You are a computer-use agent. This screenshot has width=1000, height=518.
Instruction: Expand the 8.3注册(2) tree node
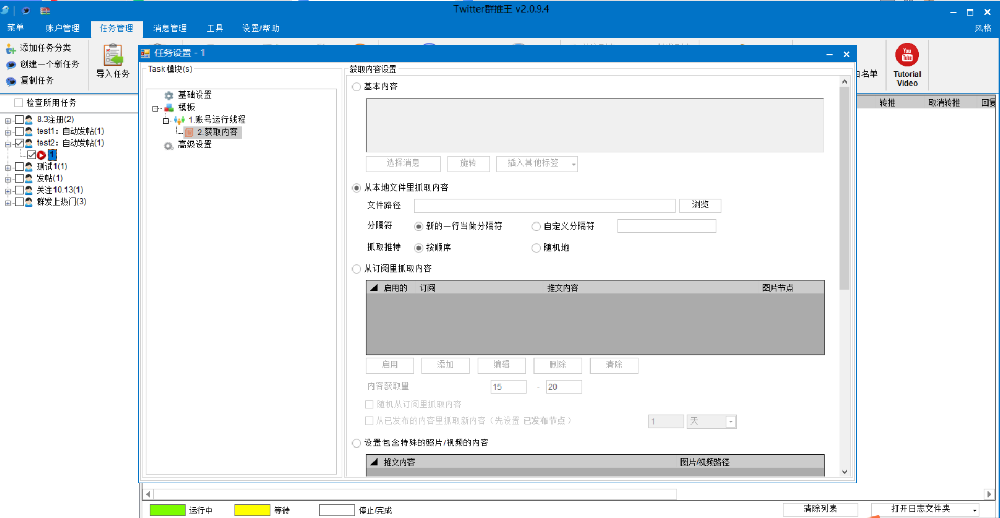pyautogui.click(x=8, y=120)
